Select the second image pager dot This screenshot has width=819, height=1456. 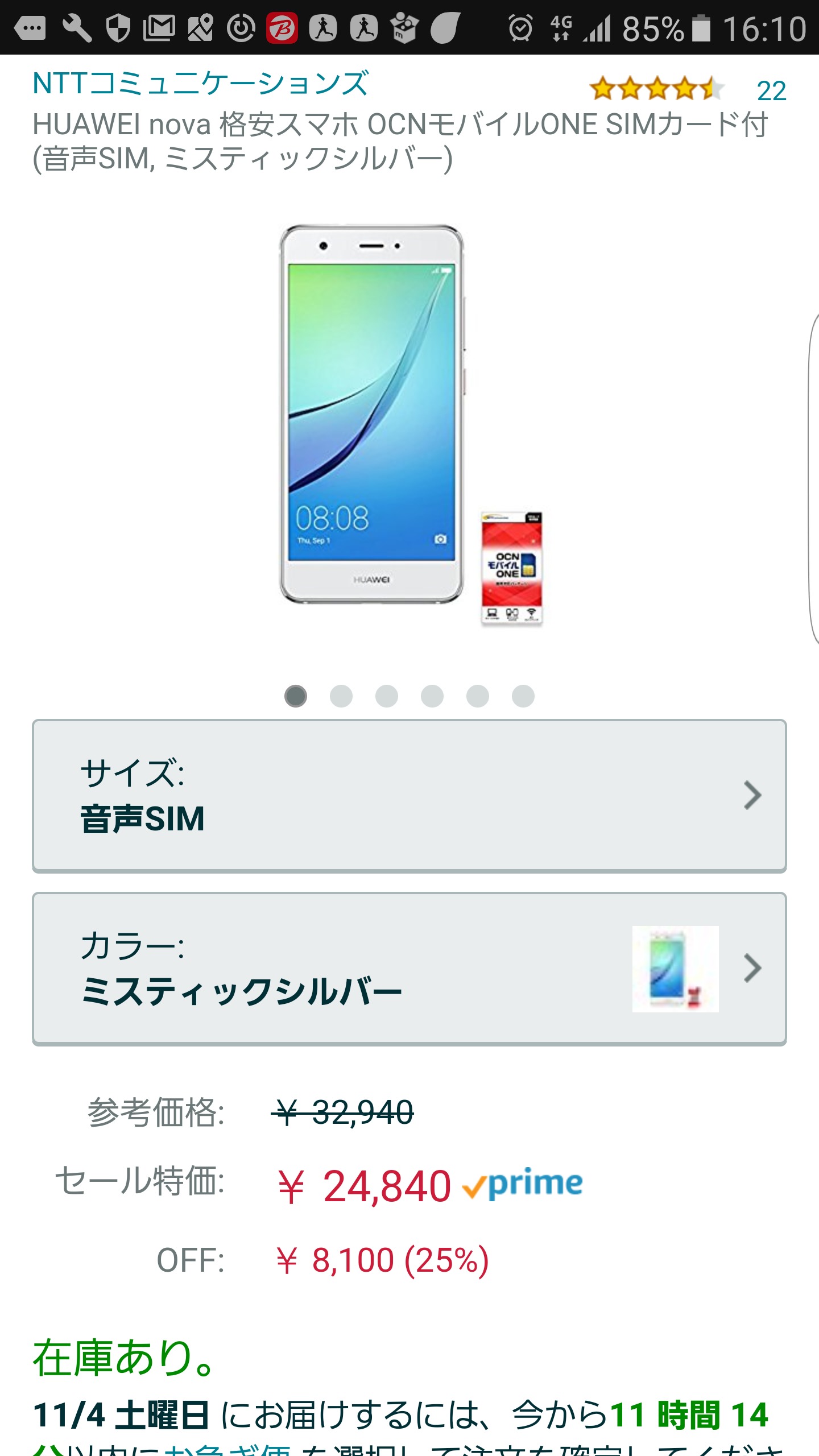[341, 696]
